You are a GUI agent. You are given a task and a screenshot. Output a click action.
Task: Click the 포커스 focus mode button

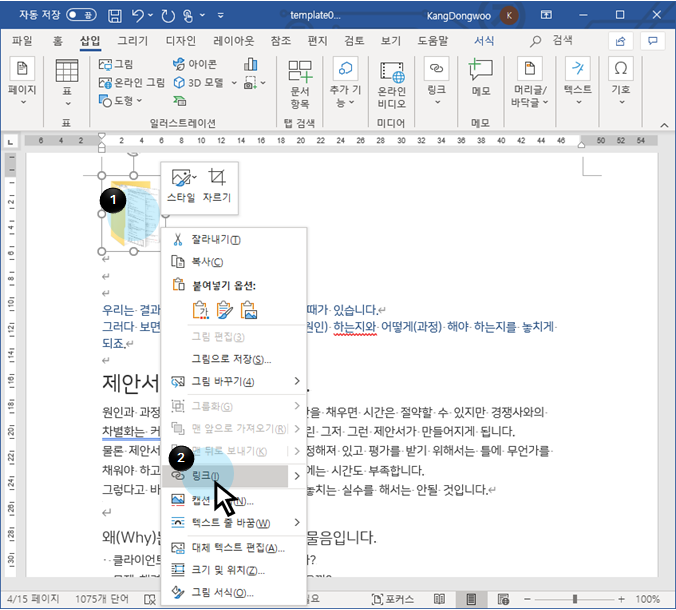[x=392, y=599]
